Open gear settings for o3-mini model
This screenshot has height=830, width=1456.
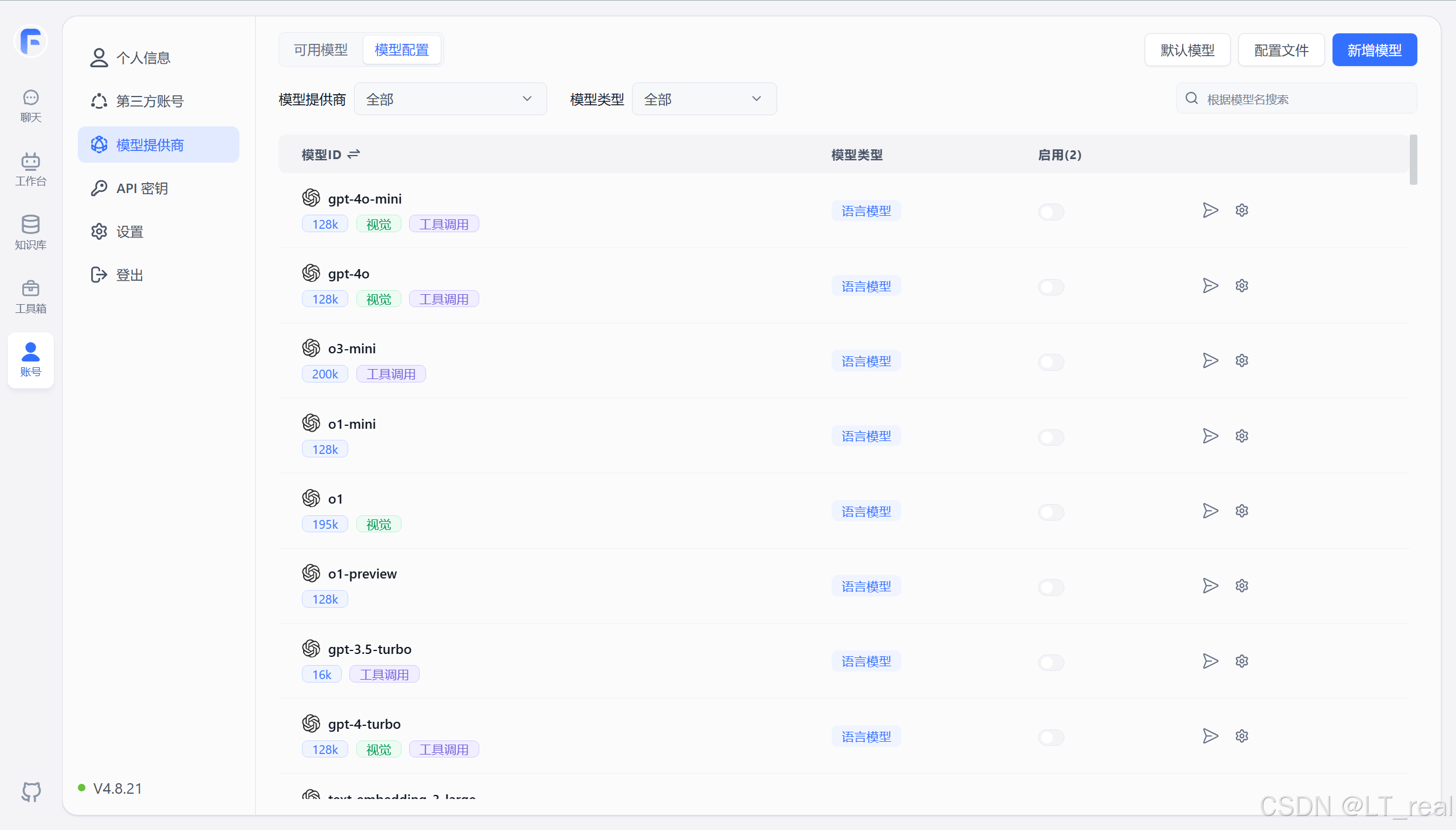(x=1242, y=361)
